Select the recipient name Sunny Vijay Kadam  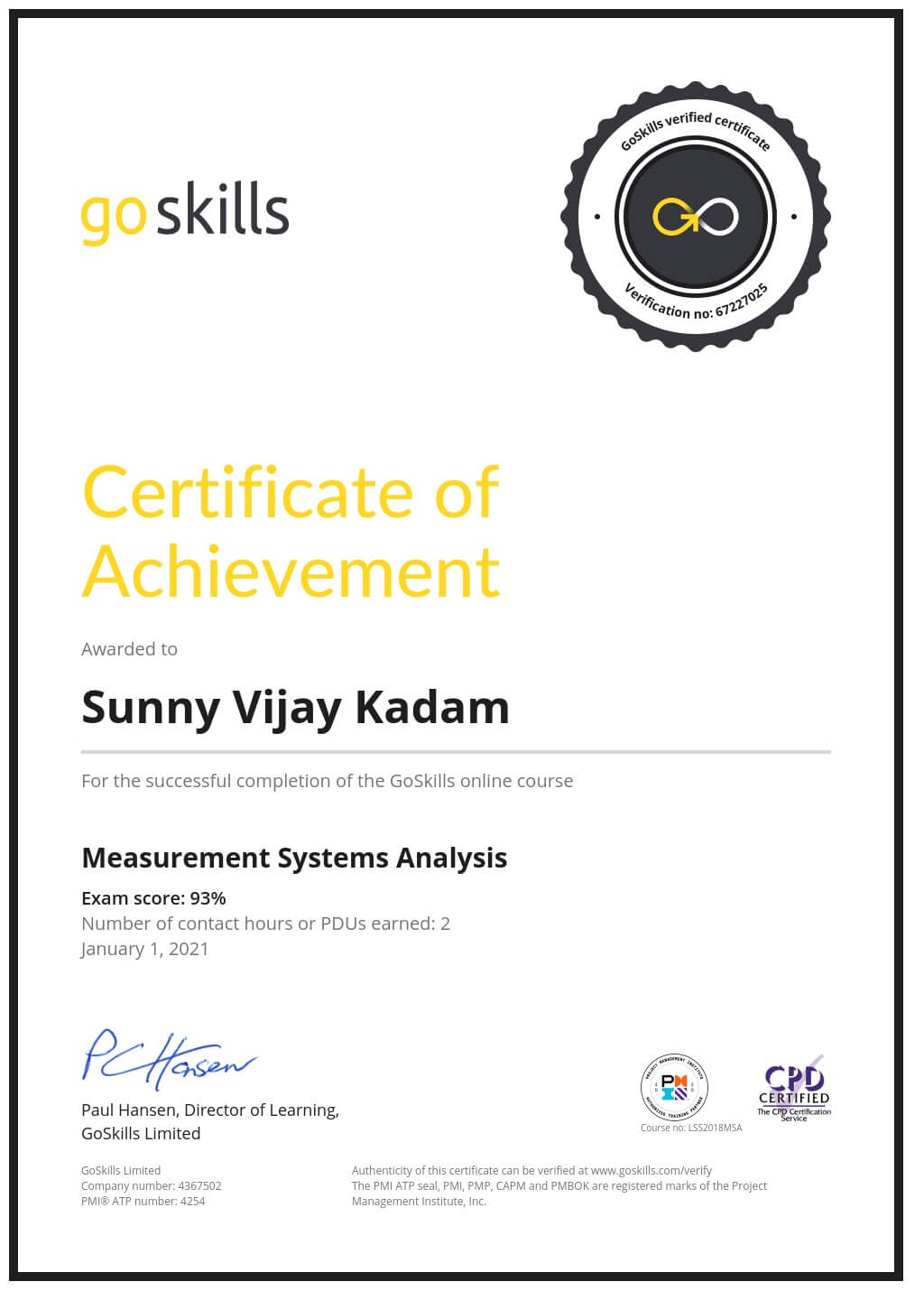pyautogui.click(x=295, y=707)
